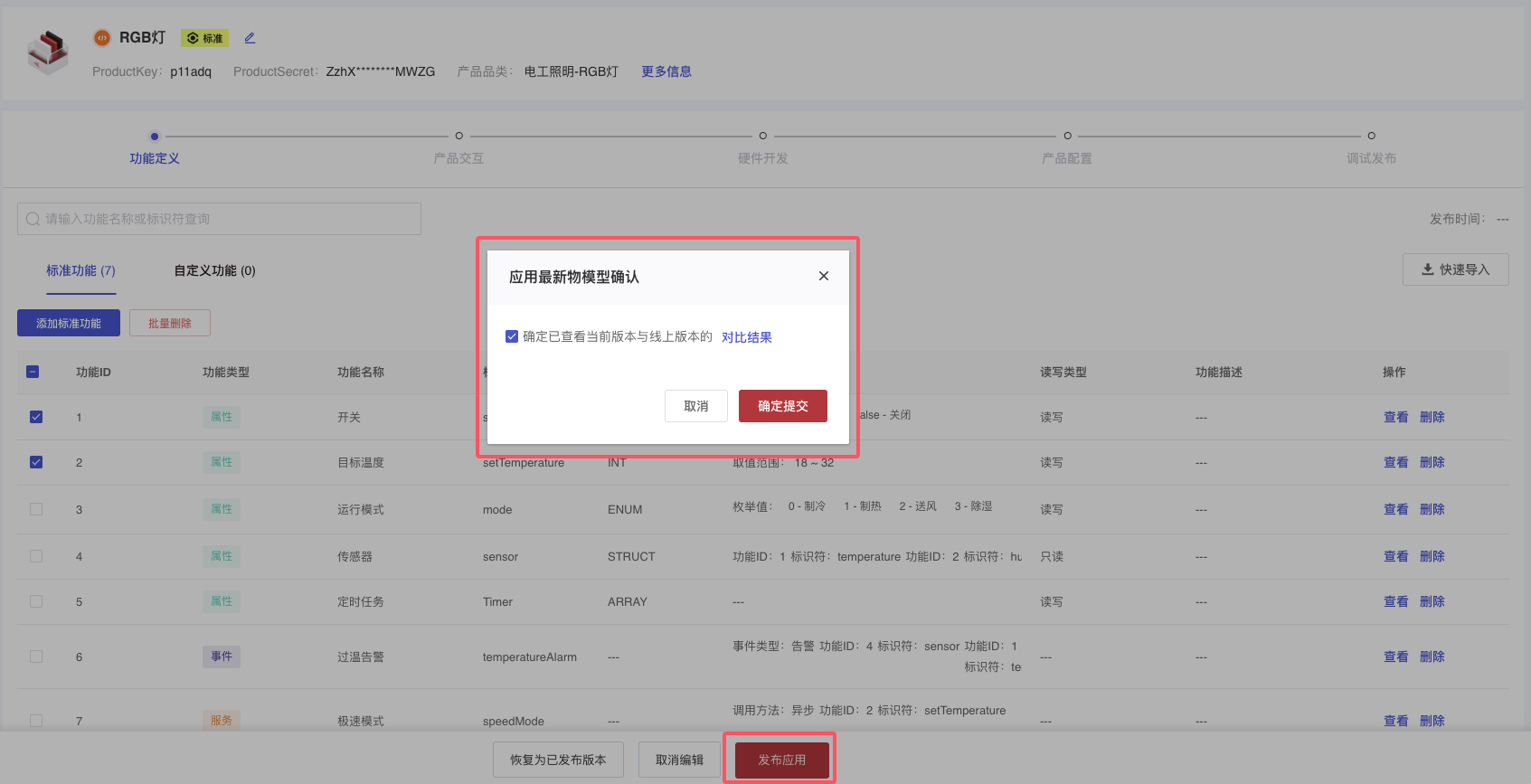Click 删除 for 运行模式 row
Viewport: 1531px width, 784px height.
click(1432, 509)
